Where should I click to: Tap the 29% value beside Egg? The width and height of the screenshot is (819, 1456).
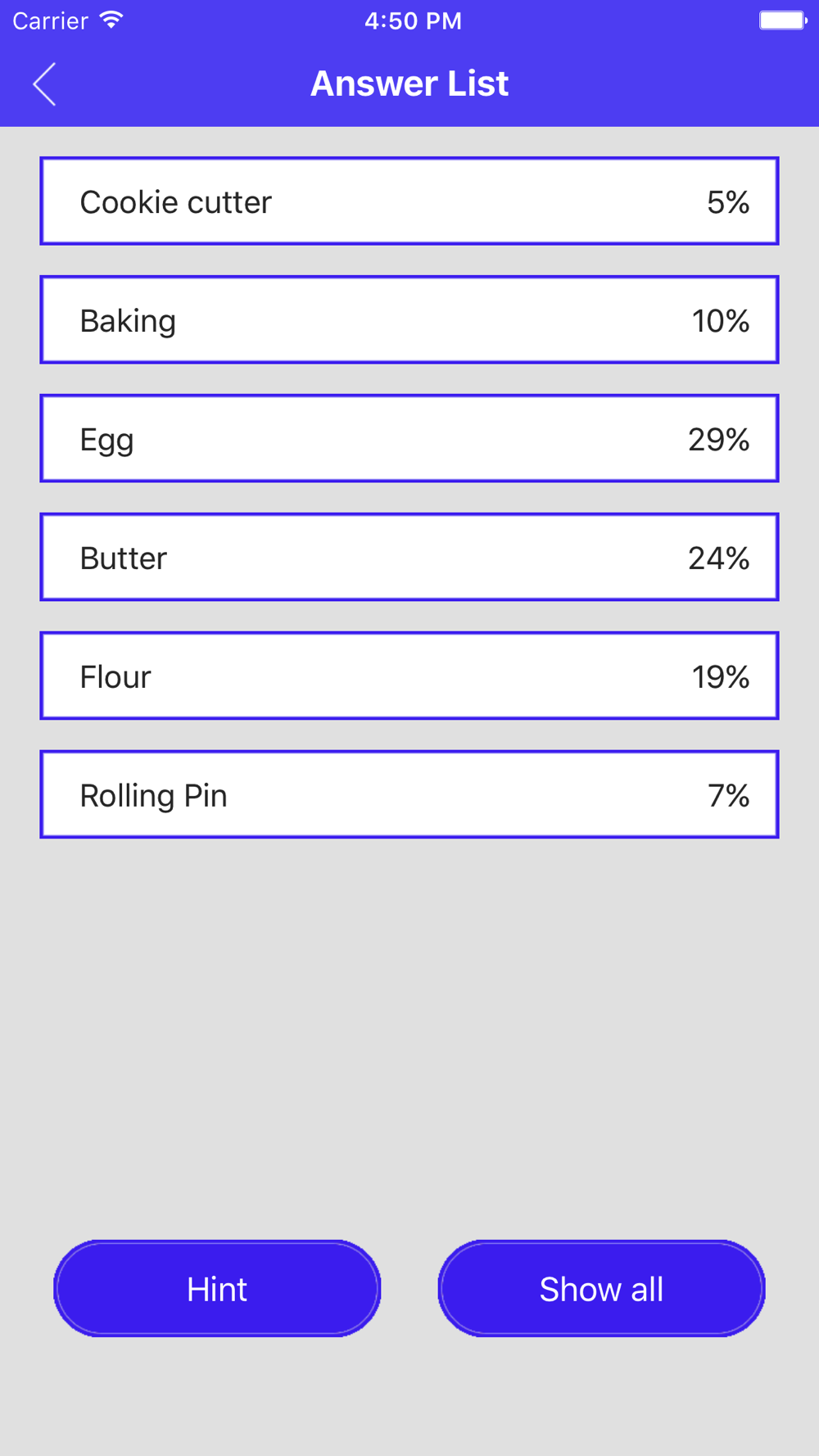[718, 440]
